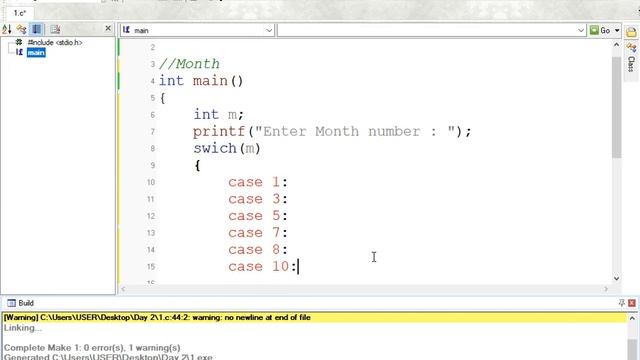Viewport: 640px width, 360px height.
Task: Click 'case 7:' on line 13
Action: coord(258,233)
